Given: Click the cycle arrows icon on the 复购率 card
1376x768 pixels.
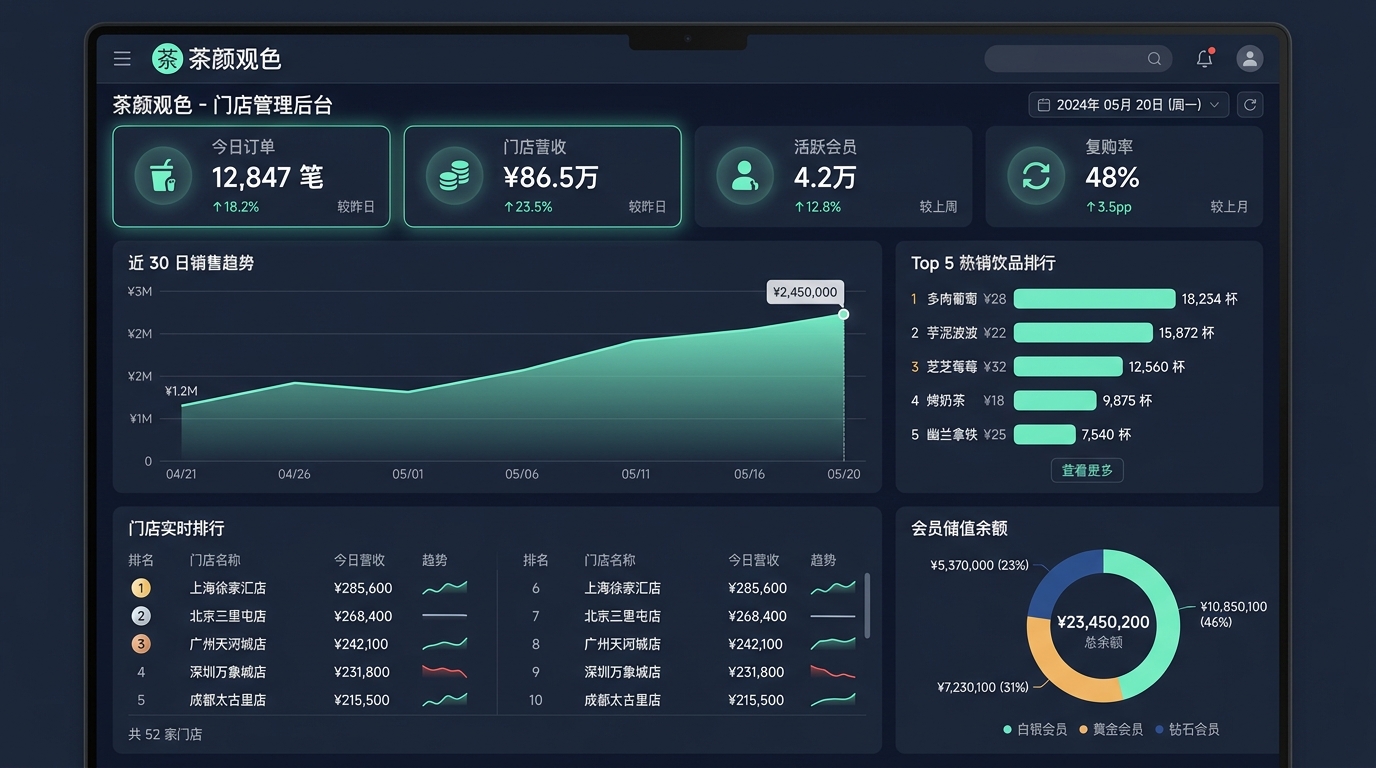Looking at the screenshot, I should tap(1036, 176).
